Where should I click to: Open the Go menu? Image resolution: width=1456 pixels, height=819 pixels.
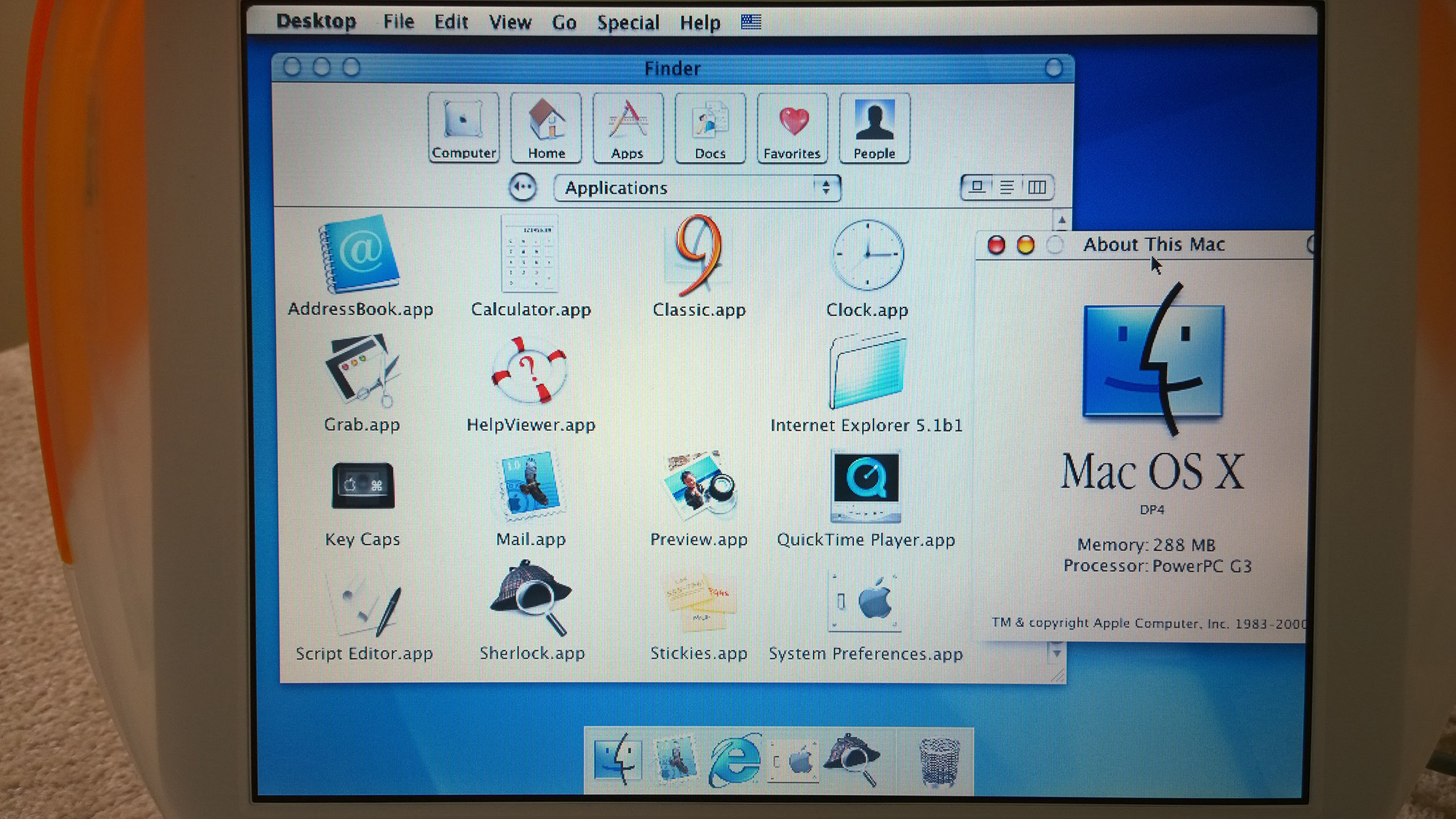(x=564, y=23)
